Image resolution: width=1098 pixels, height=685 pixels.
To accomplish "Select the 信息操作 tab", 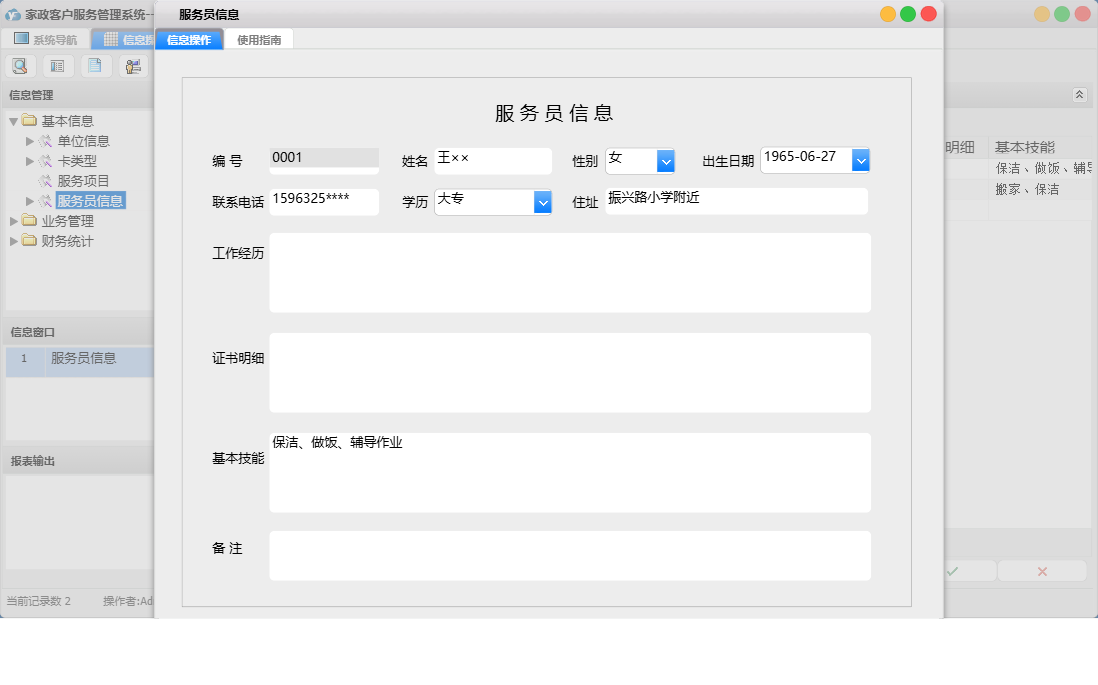I will coord(187,38).
